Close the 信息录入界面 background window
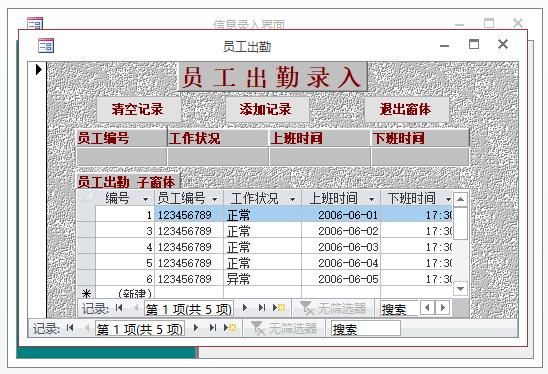Screen dimensions: 548x374 pyautogui.click(x=518, y=23)
